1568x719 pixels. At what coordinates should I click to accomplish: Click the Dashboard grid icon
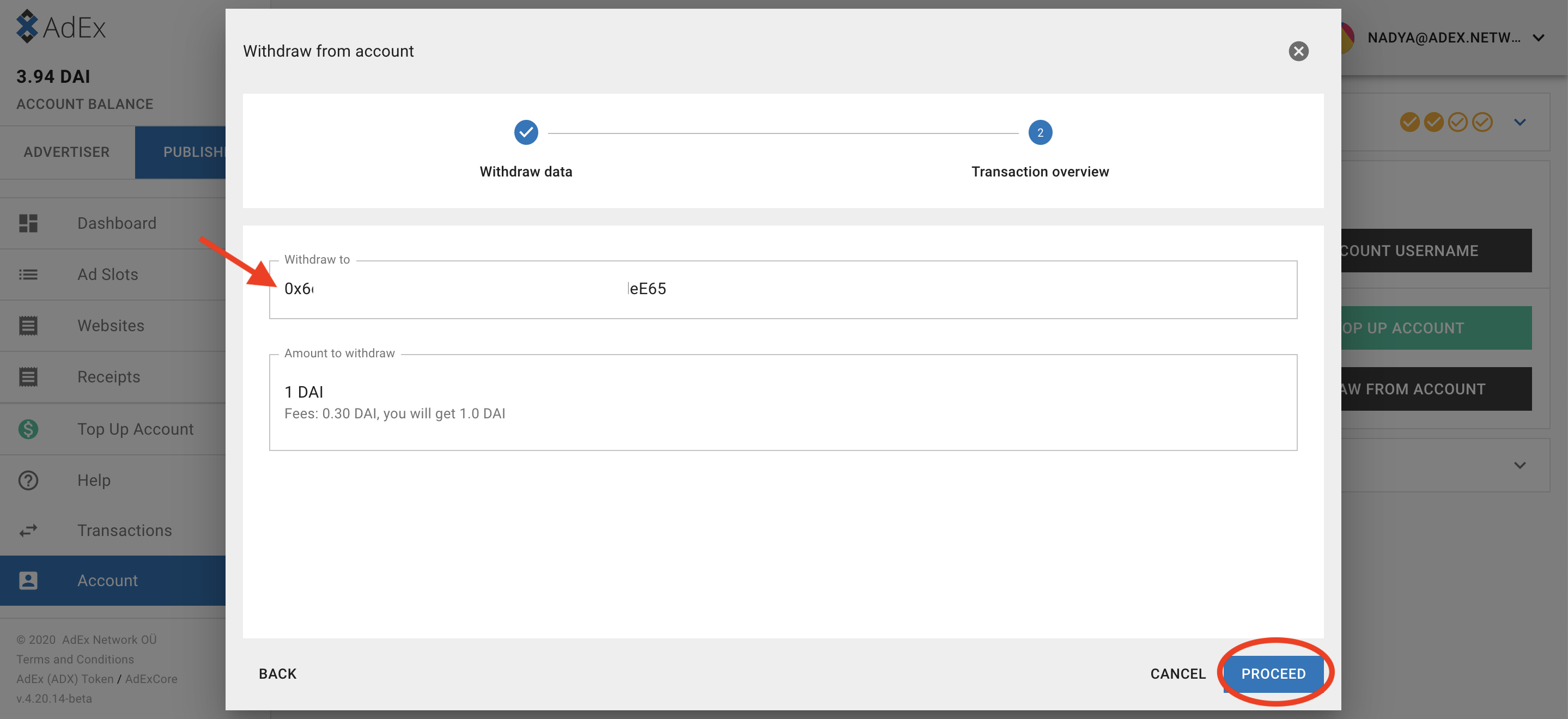28,223
